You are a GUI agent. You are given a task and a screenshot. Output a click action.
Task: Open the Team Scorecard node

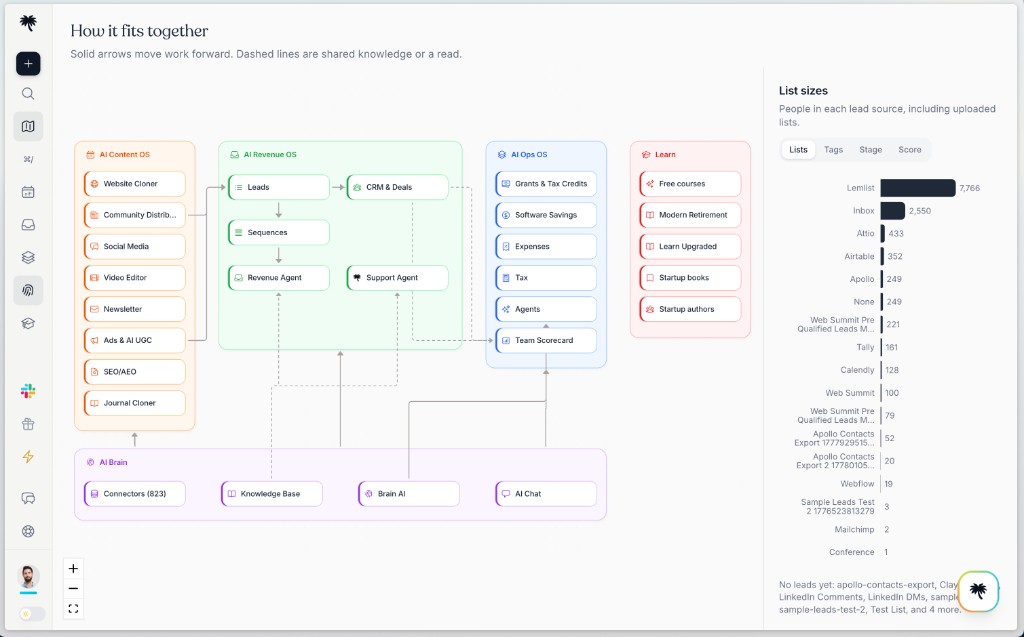pos(546,340)
